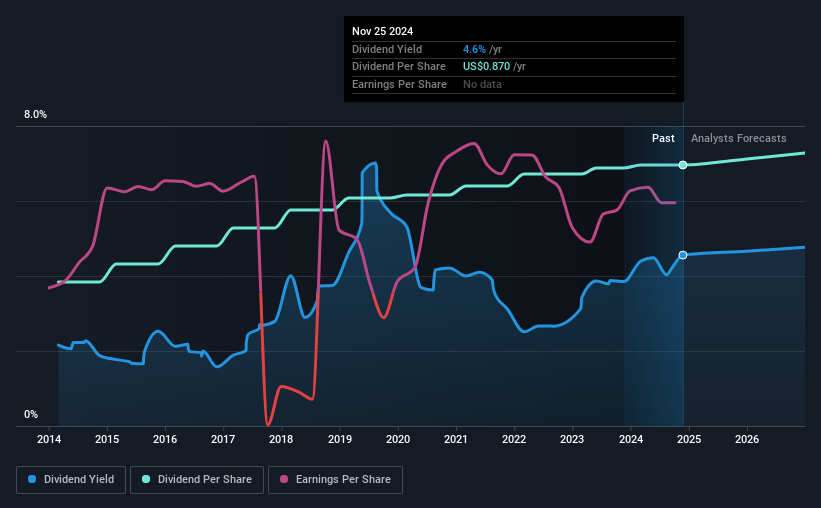821x508 pixels.
Task: Click the 'US$0.870' dividend per share value
Action: [x=486, y=67]
